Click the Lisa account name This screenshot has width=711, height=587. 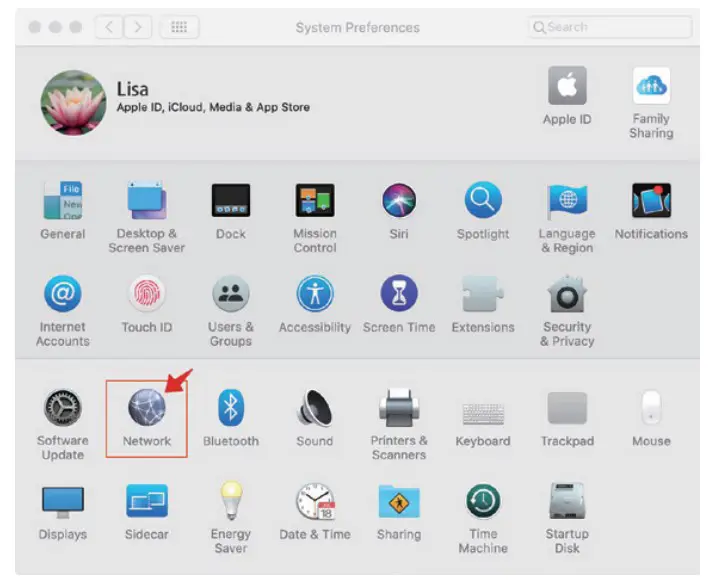[x=132, y=89]
